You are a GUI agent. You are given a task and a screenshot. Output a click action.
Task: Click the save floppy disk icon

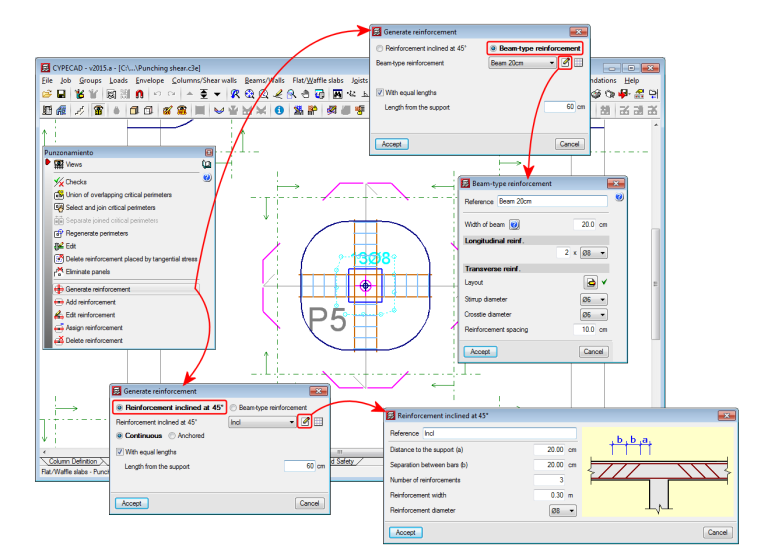point(61,94)
